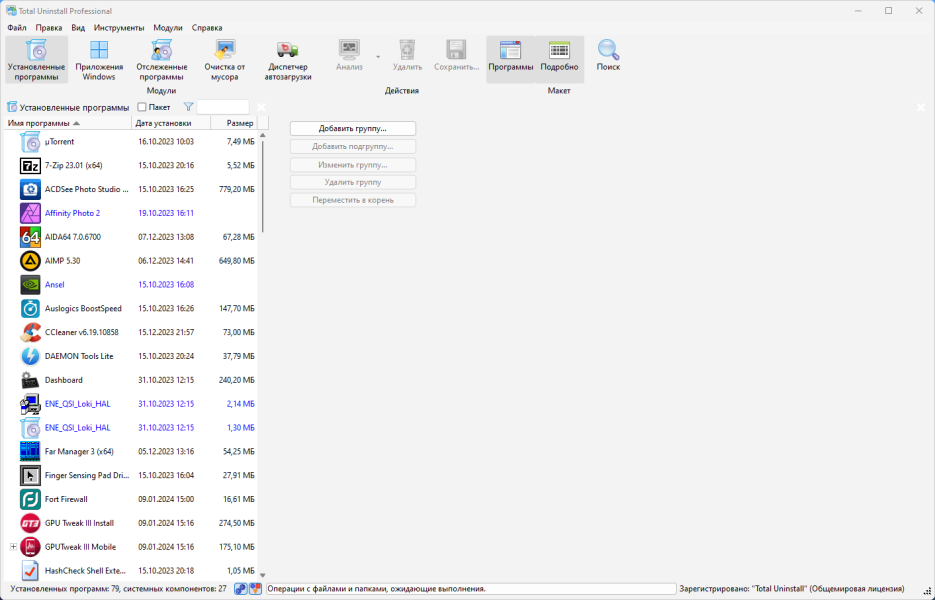Click the Добавить группу... button
This screenshot has width=935, height=600.
click(x=353, y=129)
